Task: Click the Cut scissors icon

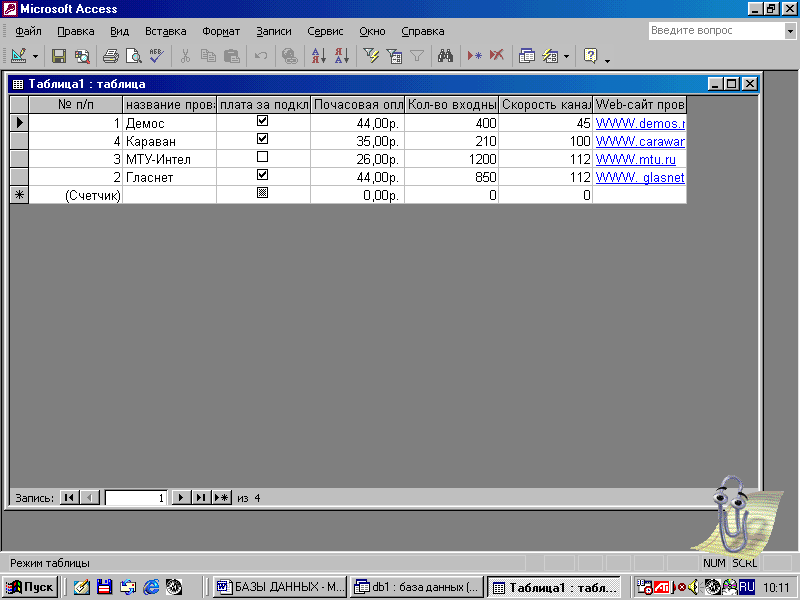Action: pyautogui.click(x=185, y=56)
